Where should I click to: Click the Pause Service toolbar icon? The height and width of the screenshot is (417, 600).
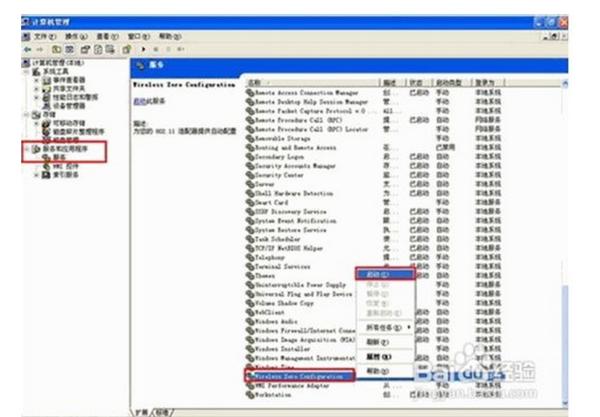click(x=168, y=49)
